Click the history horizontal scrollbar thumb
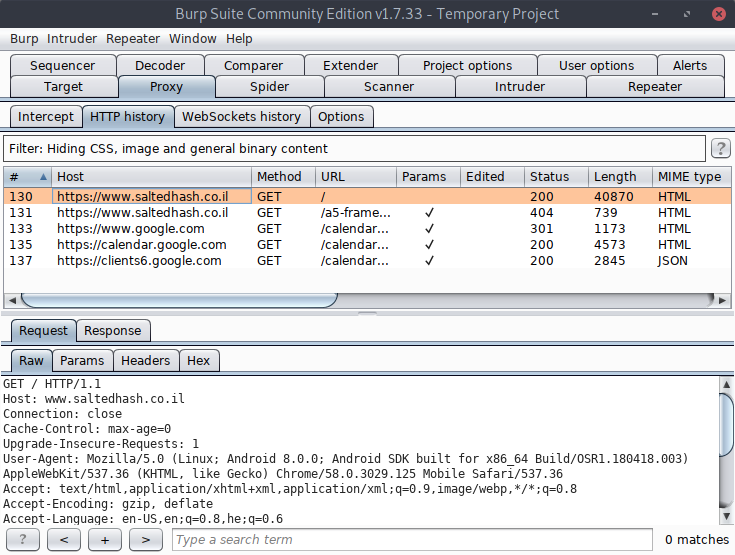Viewport: 735px width, 555px height. [x=179, y=300]
